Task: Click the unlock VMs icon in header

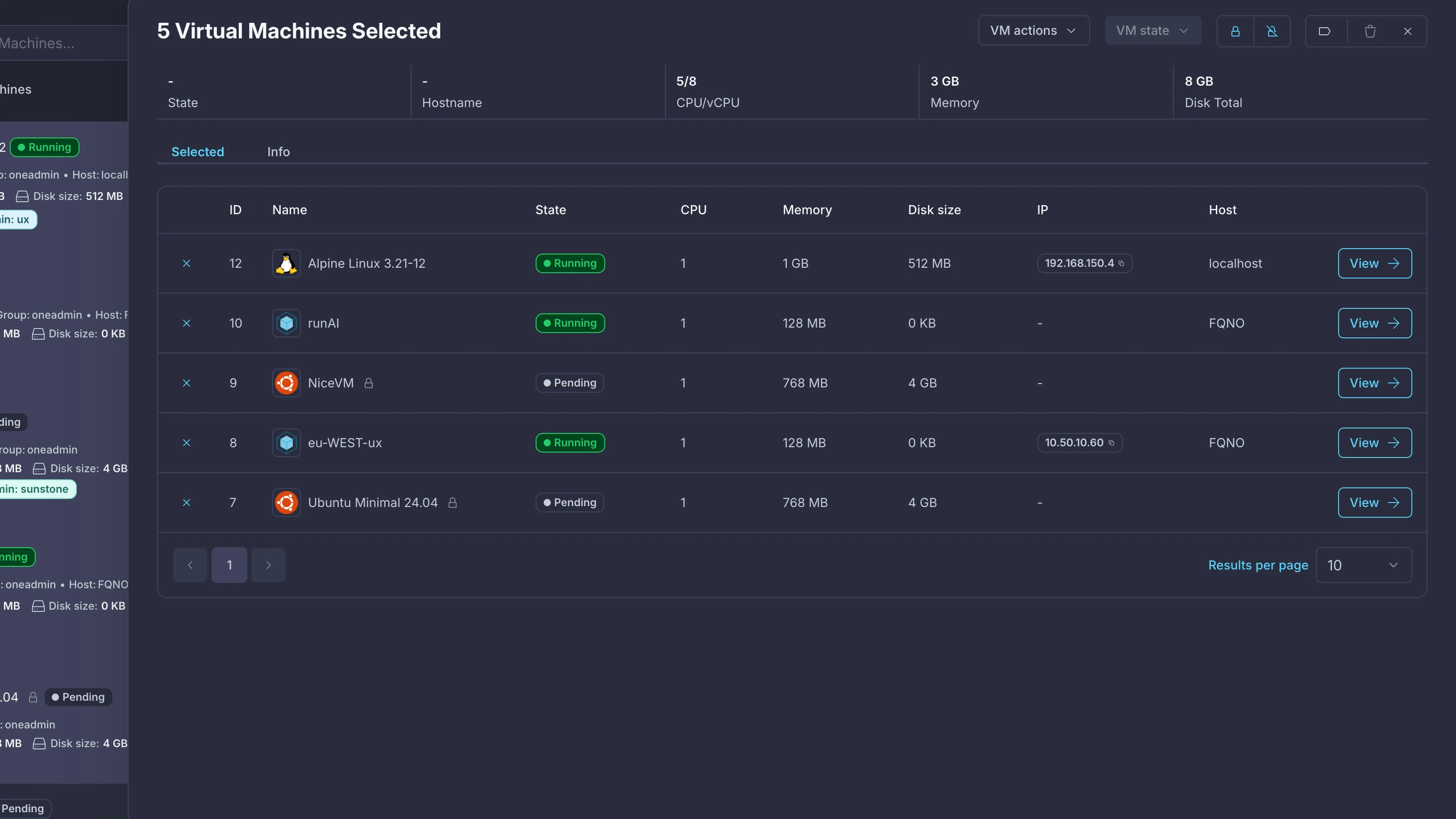Action: 1272,31
